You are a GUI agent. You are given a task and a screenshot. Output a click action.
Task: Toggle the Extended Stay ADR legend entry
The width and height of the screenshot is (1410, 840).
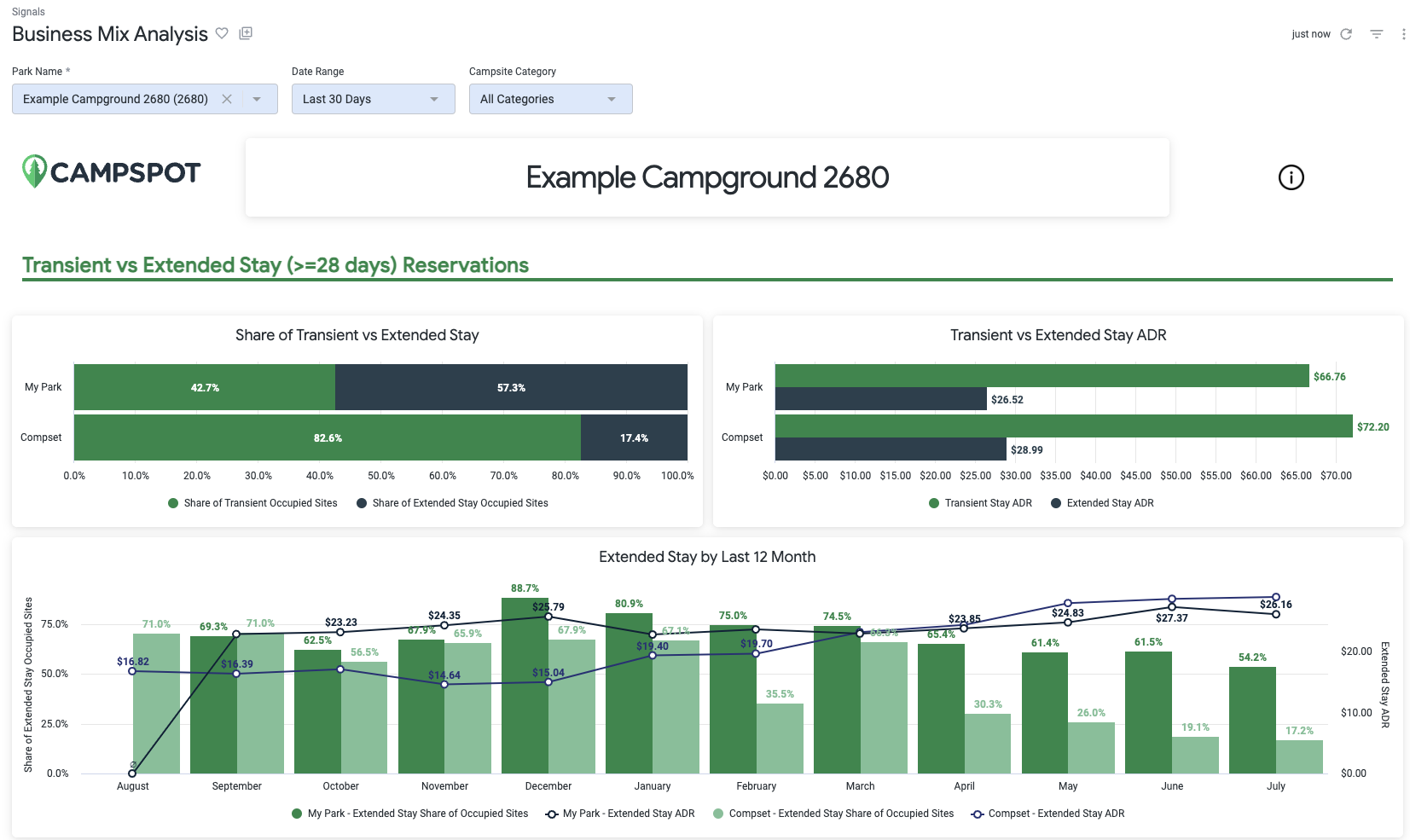click(1102, 503)
